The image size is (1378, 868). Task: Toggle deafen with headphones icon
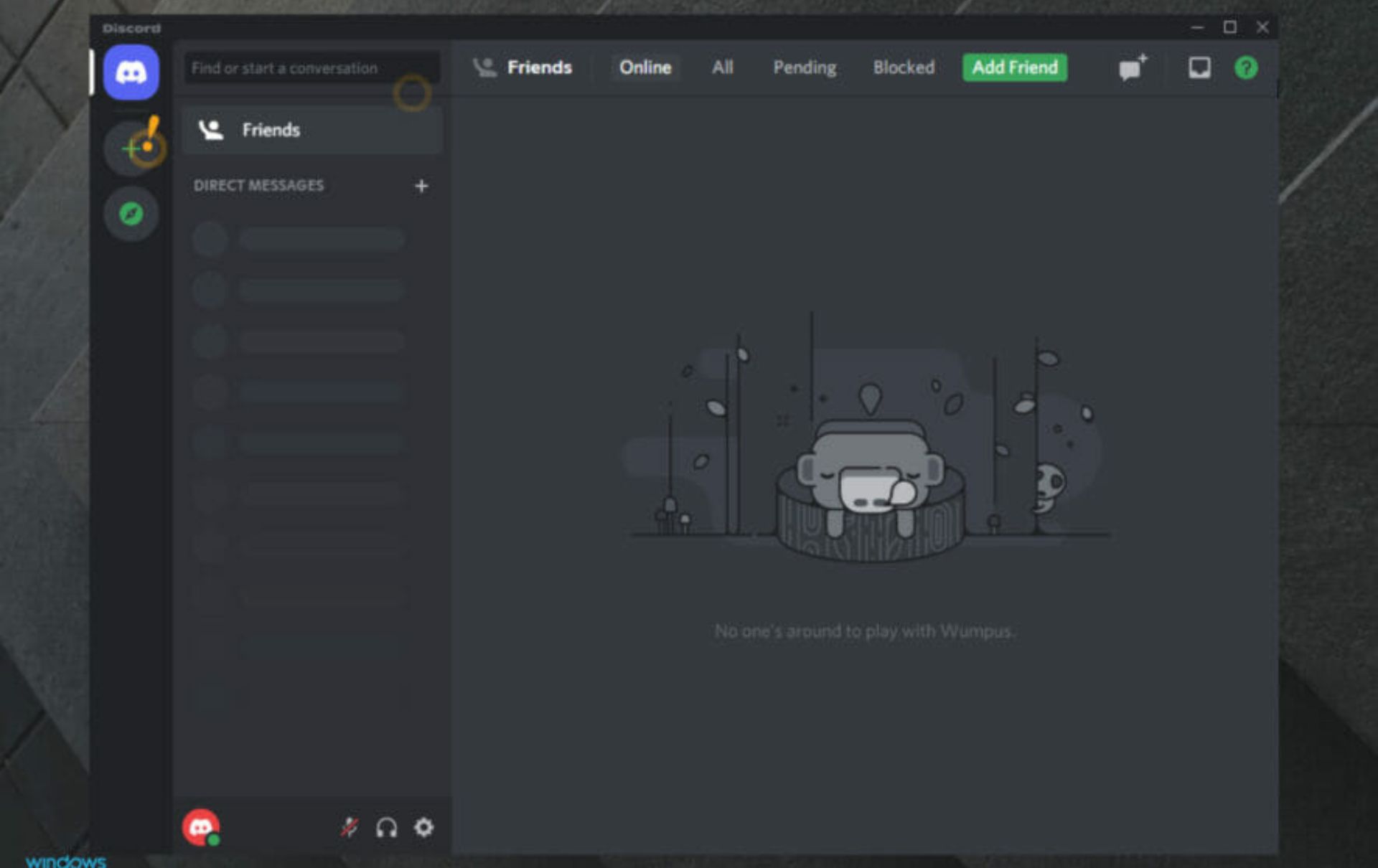[386, 828]
